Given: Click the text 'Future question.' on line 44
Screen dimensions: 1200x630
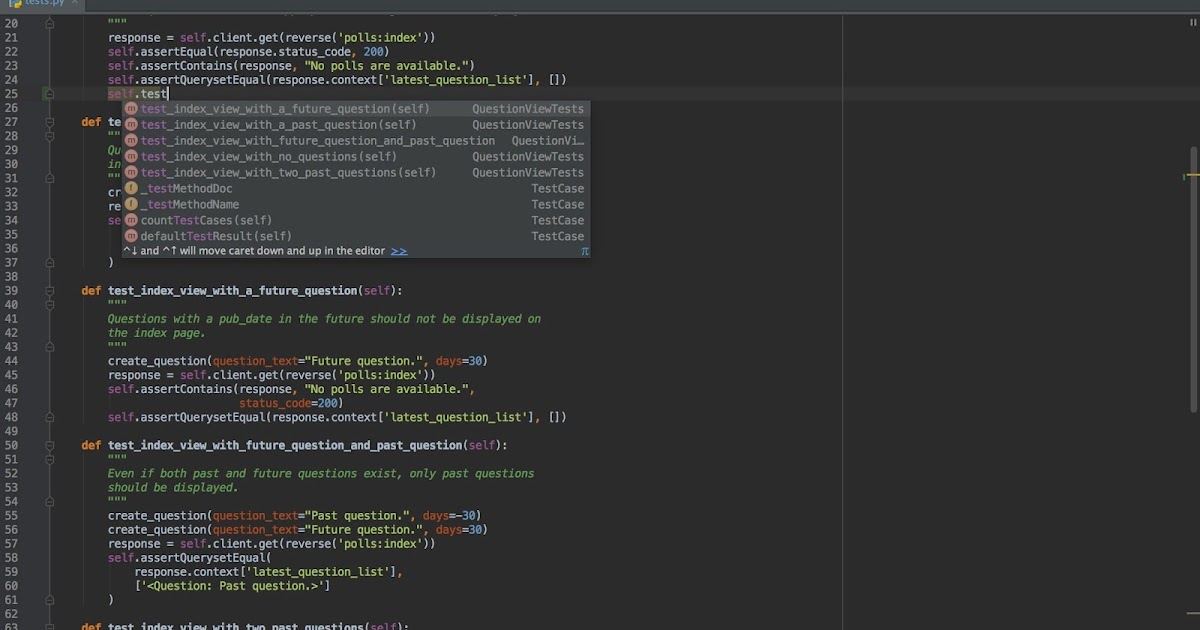Looking at the screenshot, I should 362,361.
